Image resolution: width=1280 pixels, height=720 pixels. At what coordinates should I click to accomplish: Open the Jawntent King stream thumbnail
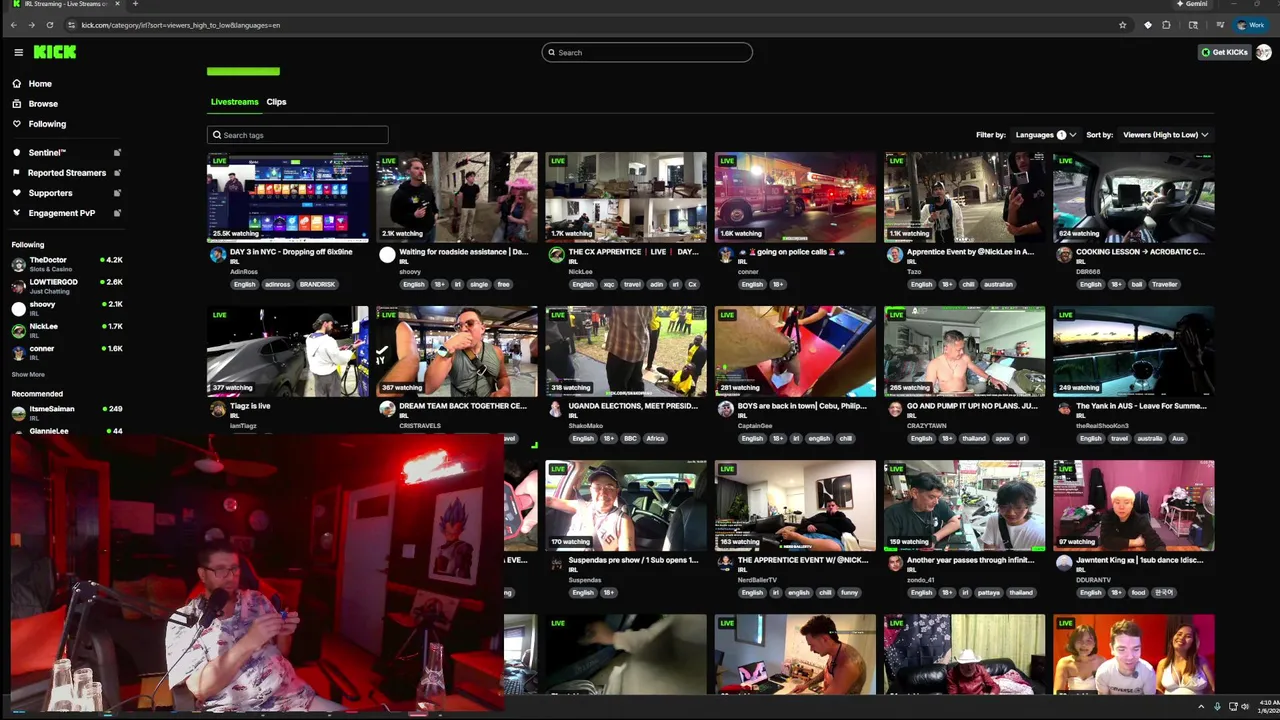click(x=1134, y=505)
